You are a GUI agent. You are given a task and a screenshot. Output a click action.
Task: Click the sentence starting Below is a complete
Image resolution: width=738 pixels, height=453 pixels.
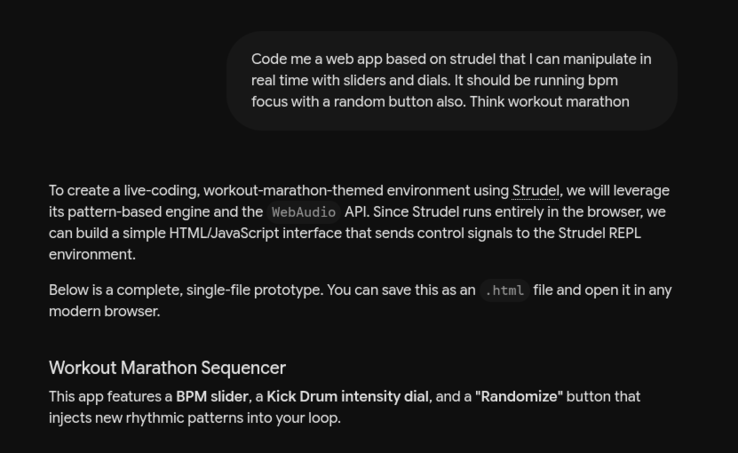coord(360,300)
